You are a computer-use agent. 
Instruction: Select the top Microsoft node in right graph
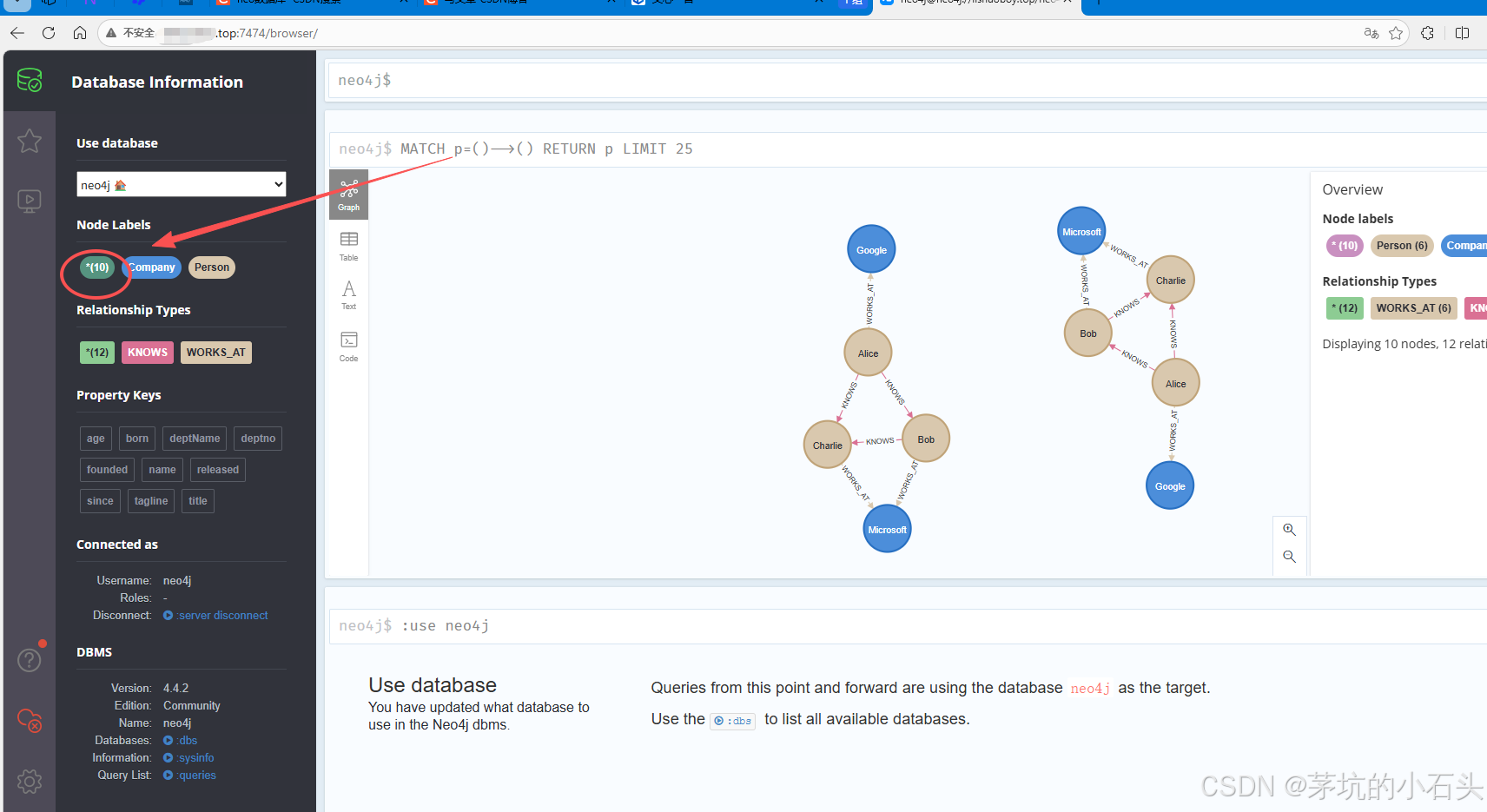click(x=1081, y=232)
